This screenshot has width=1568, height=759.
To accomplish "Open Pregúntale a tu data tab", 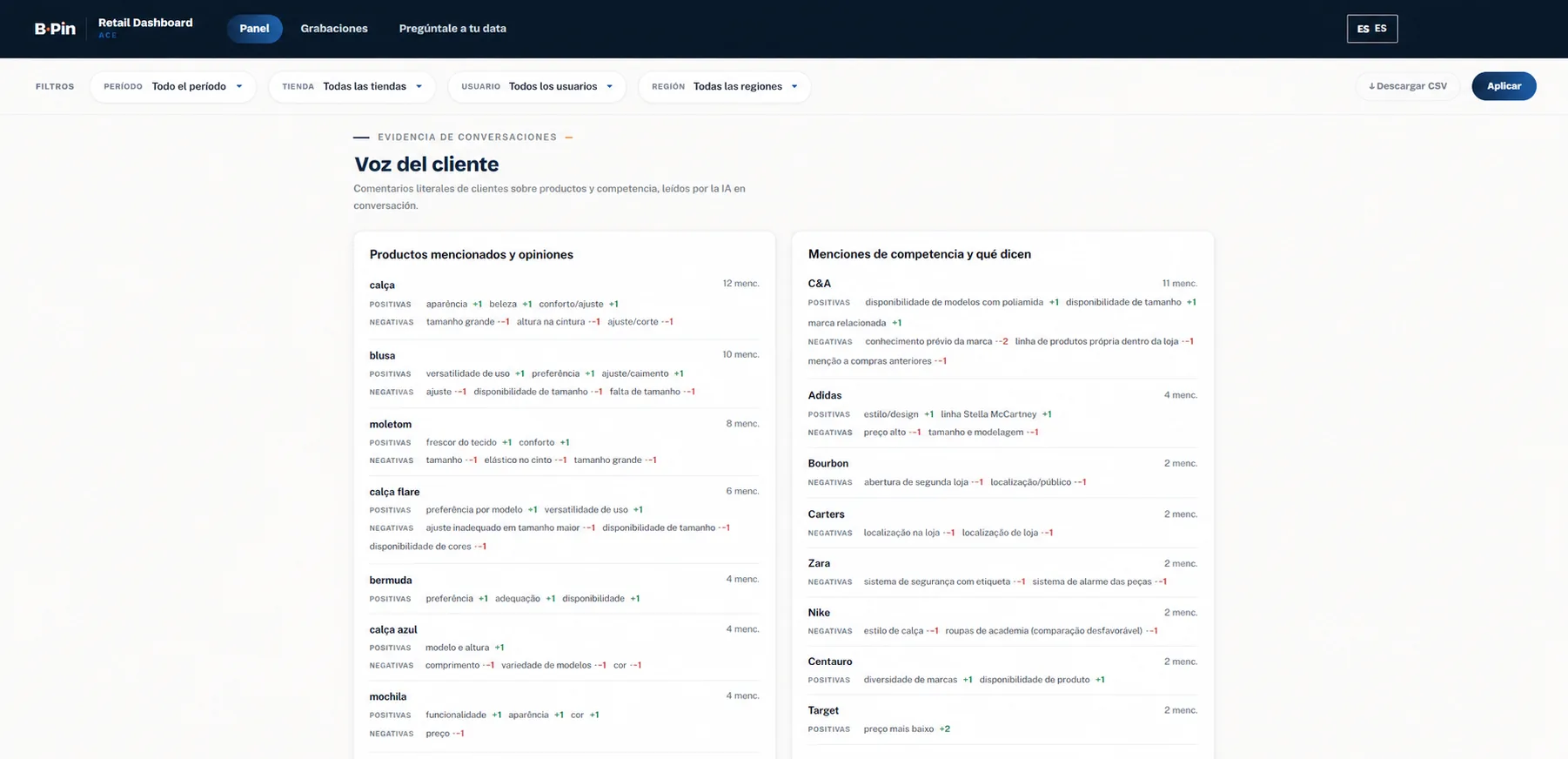I will tap(452, 29).
